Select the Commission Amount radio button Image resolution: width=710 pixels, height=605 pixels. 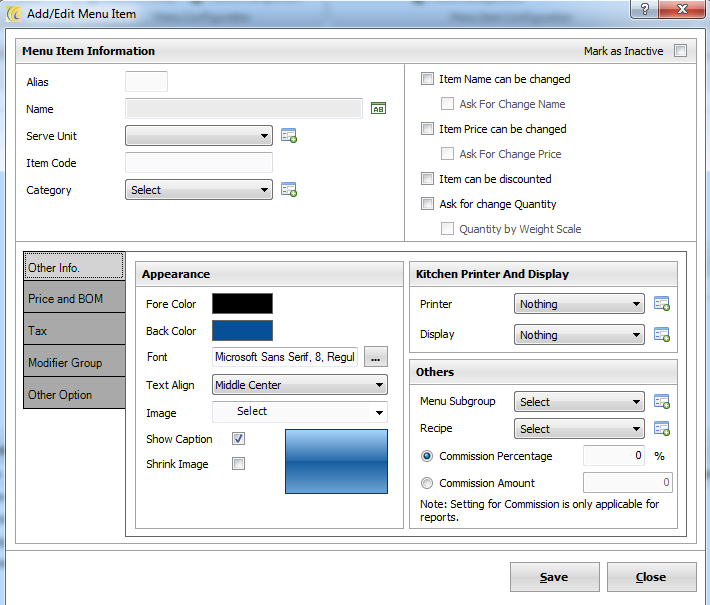(427, 483)
